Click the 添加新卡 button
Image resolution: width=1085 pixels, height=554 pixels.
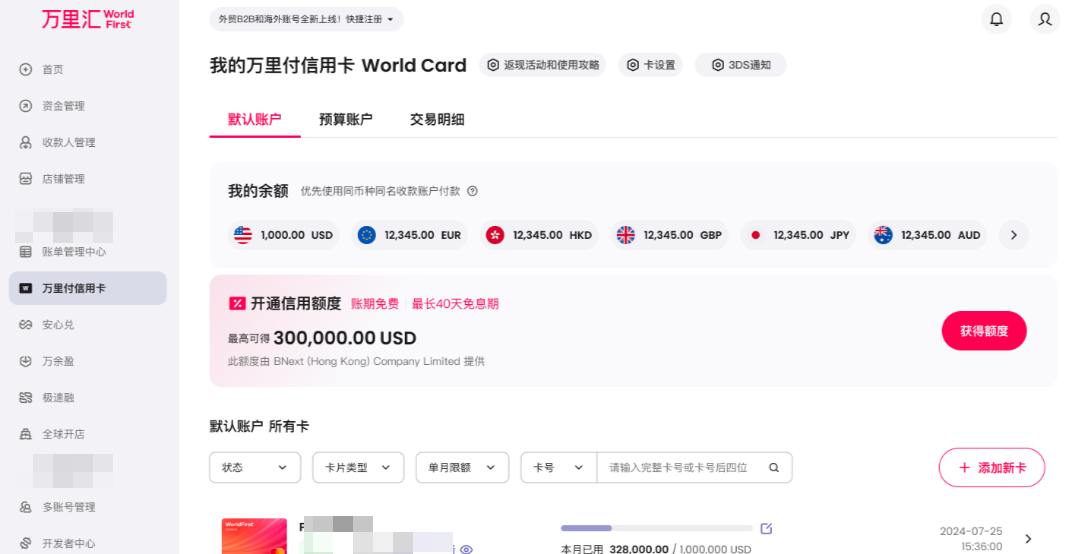(991, 467)
